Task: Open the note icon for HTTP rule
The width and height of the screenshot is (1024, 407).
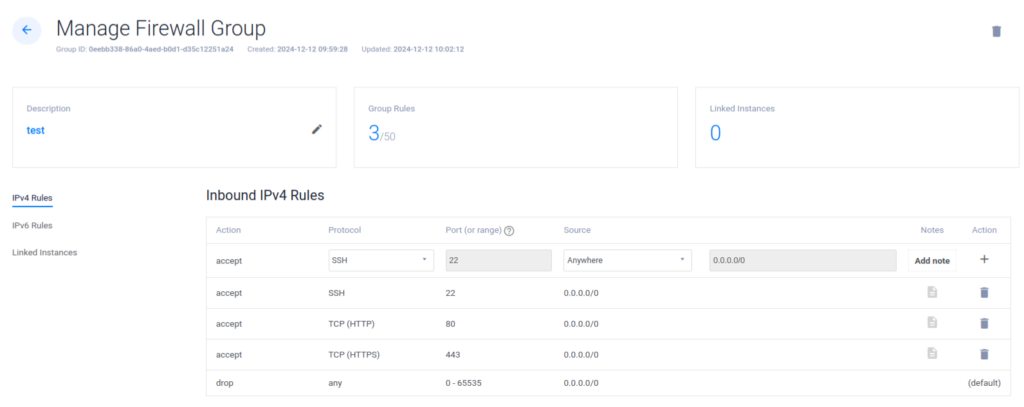Action: tap(932, 323)
